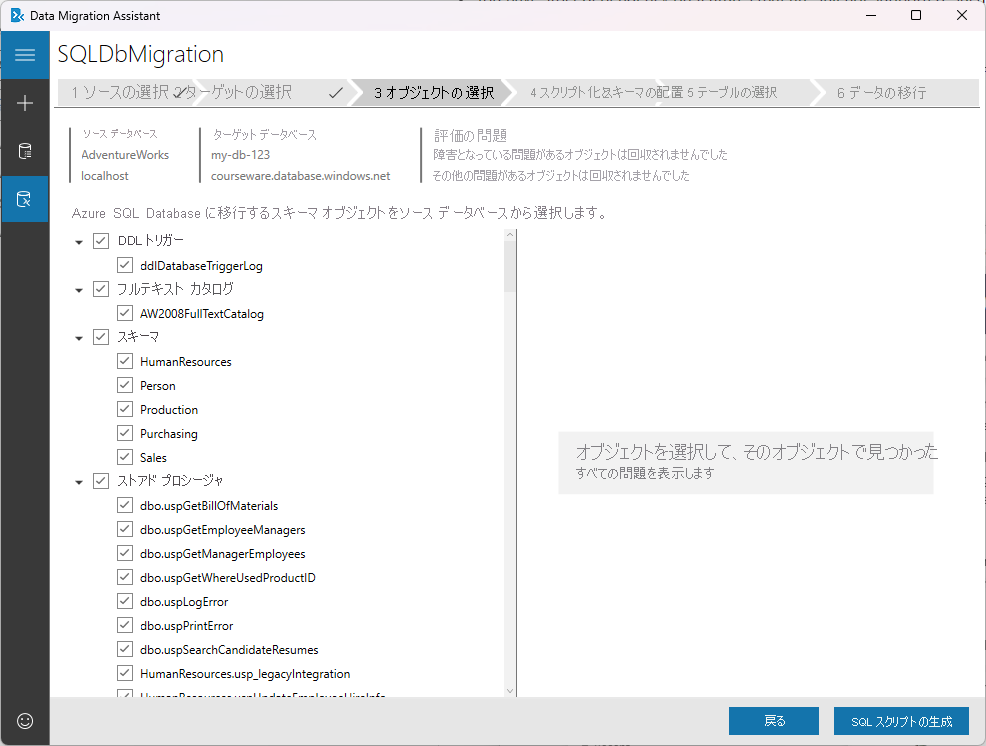Toggle the DDL トリガー group checkbox
This screenshot has height=746, width=986.
click(101, 241)
